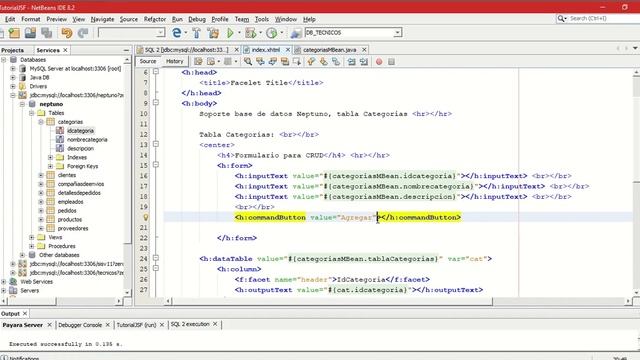This screenshot has height=360, width=640.
Task: Expand the Views folder
Action: [31, 237]
